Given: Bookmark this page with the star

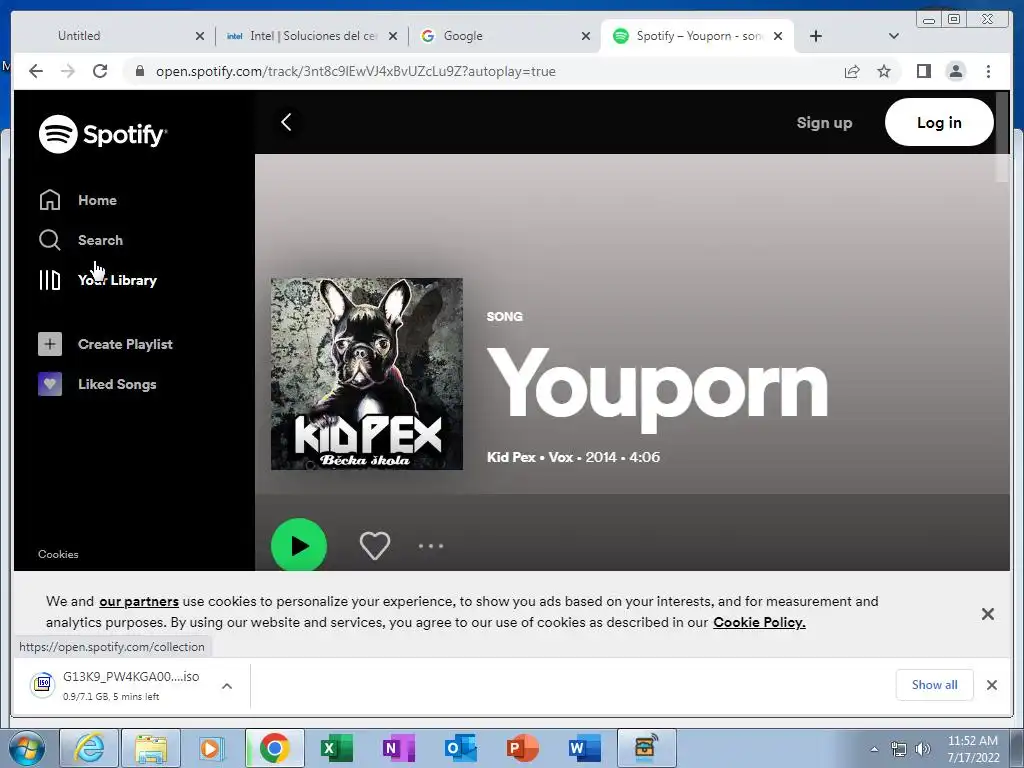Looking at the screenshot, I should point(884,71).
